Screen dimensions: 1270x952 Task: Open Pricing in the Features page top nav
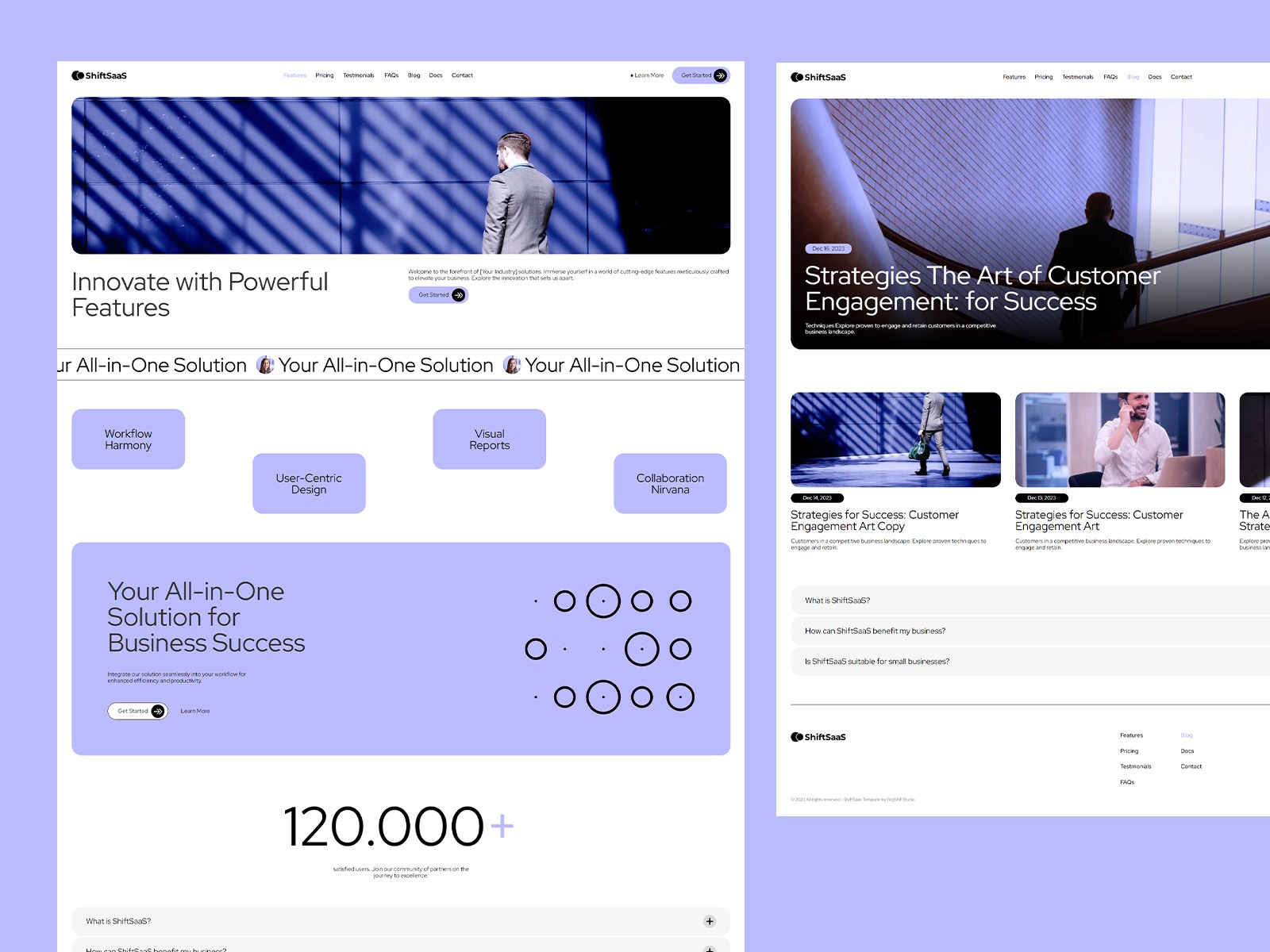tap(325, 75)
